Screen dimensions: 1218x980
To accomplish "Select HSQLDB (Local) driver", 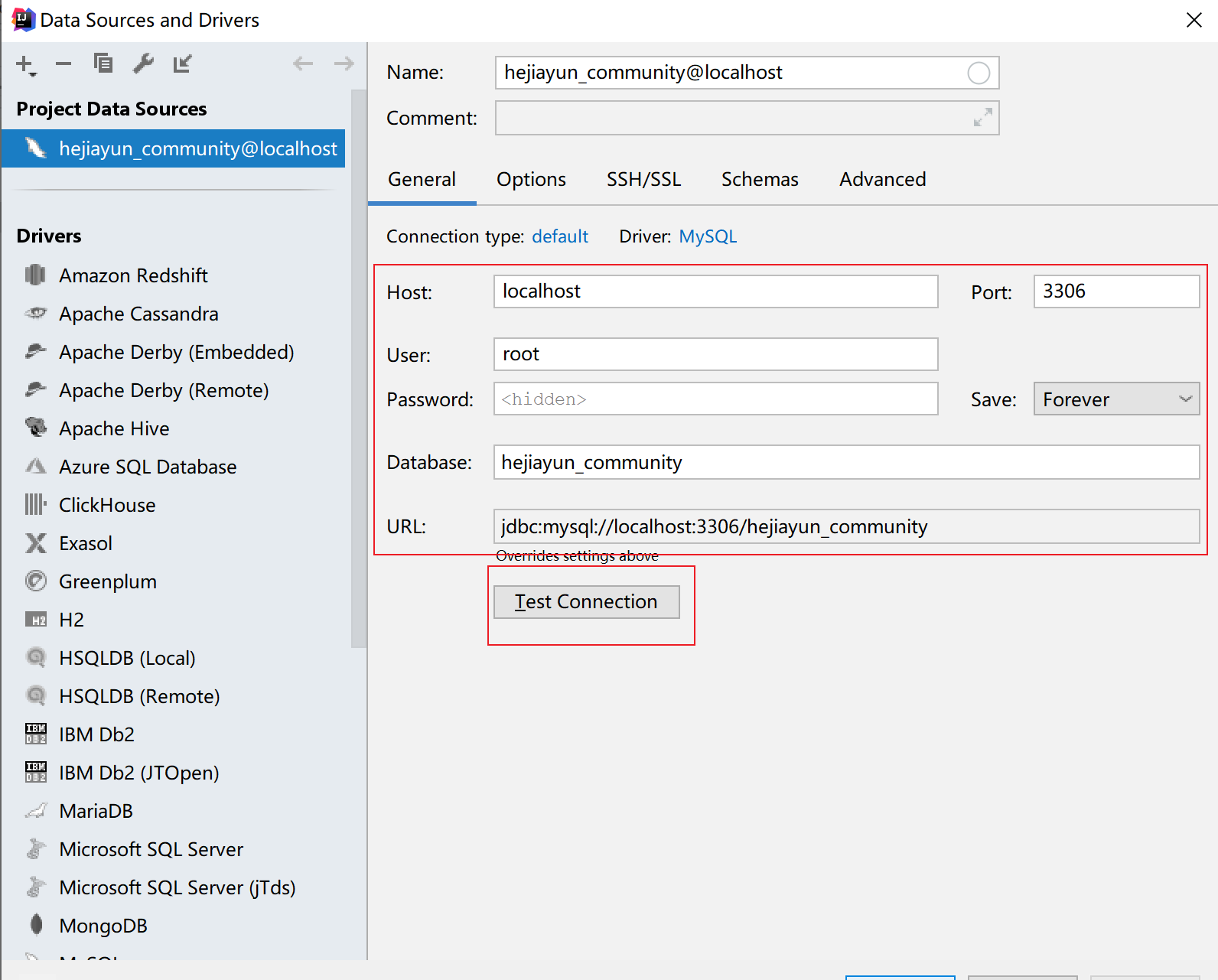I will pos(127,658).
